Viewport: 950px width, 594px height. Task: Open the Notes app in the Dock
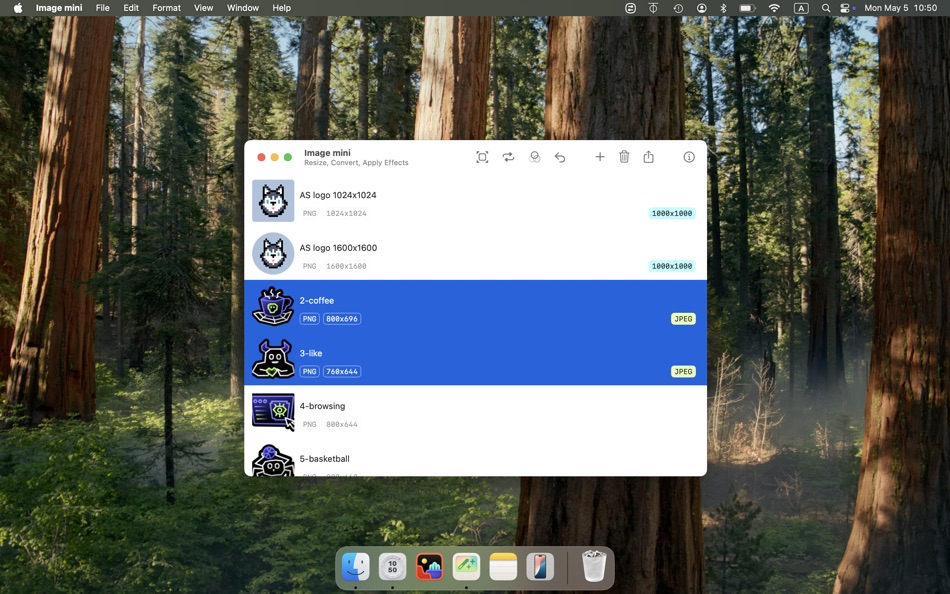point(503,567)
